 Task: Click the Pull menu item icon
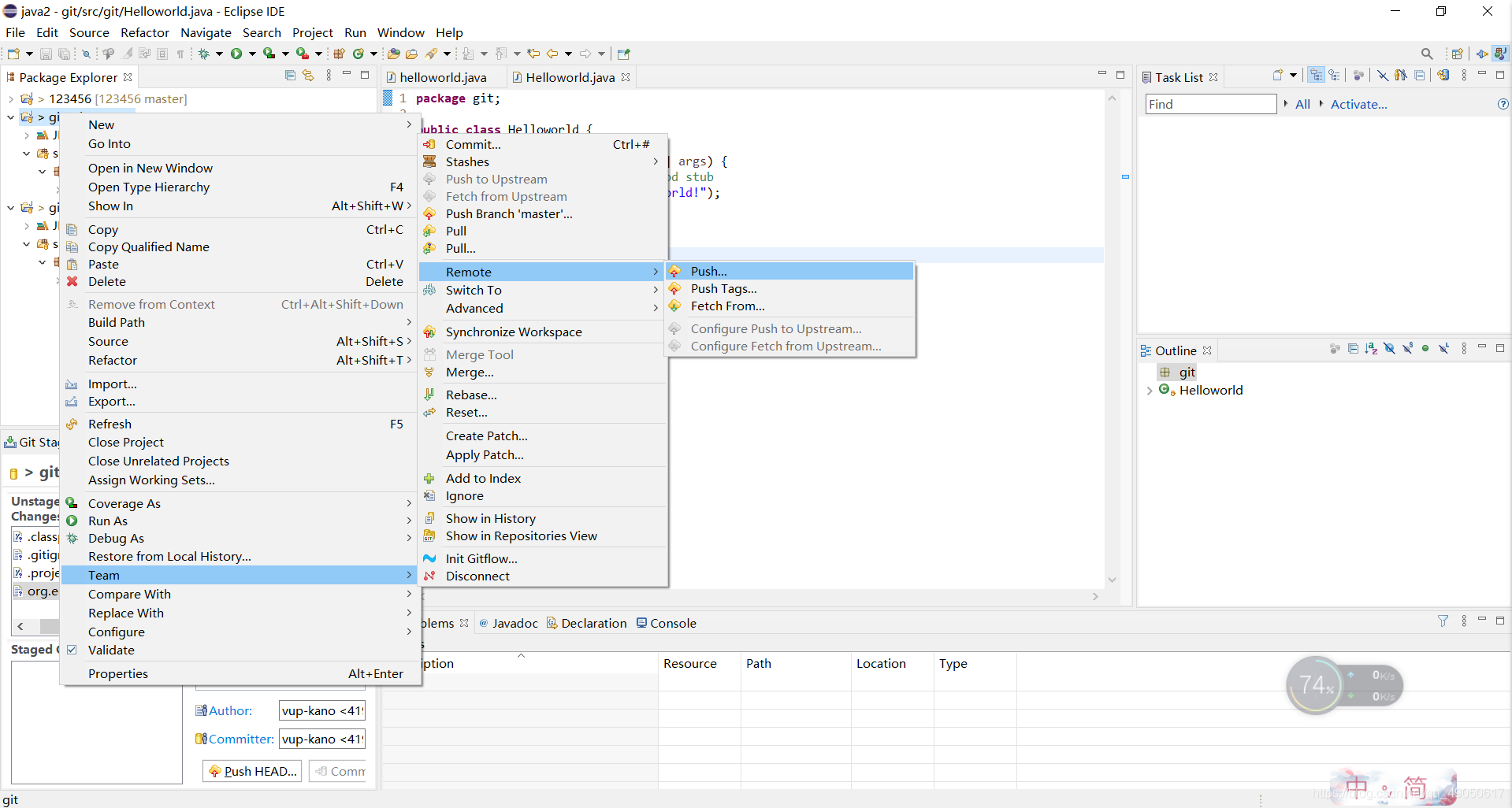click(x=429, y=231)
